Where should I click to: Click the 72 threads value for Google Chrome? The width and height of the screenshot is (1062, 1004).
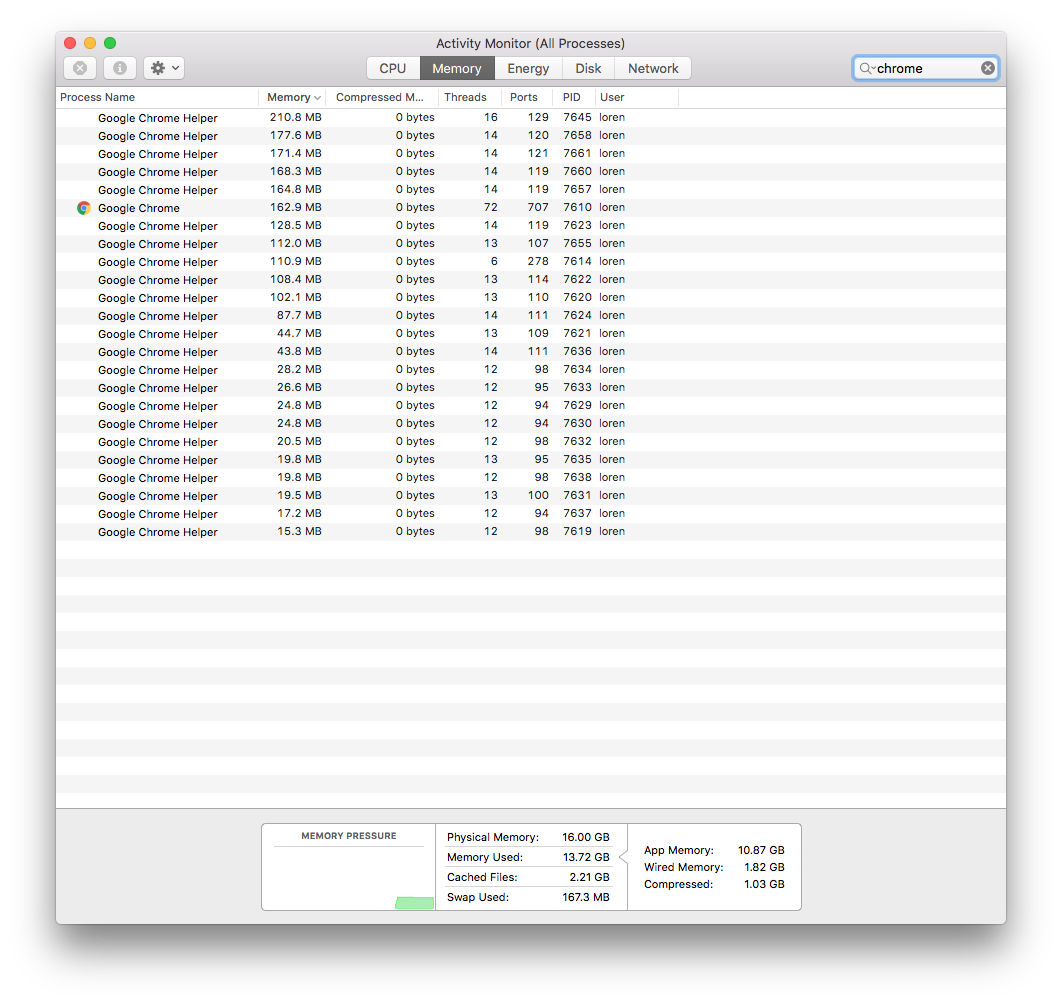coord(490,207)
